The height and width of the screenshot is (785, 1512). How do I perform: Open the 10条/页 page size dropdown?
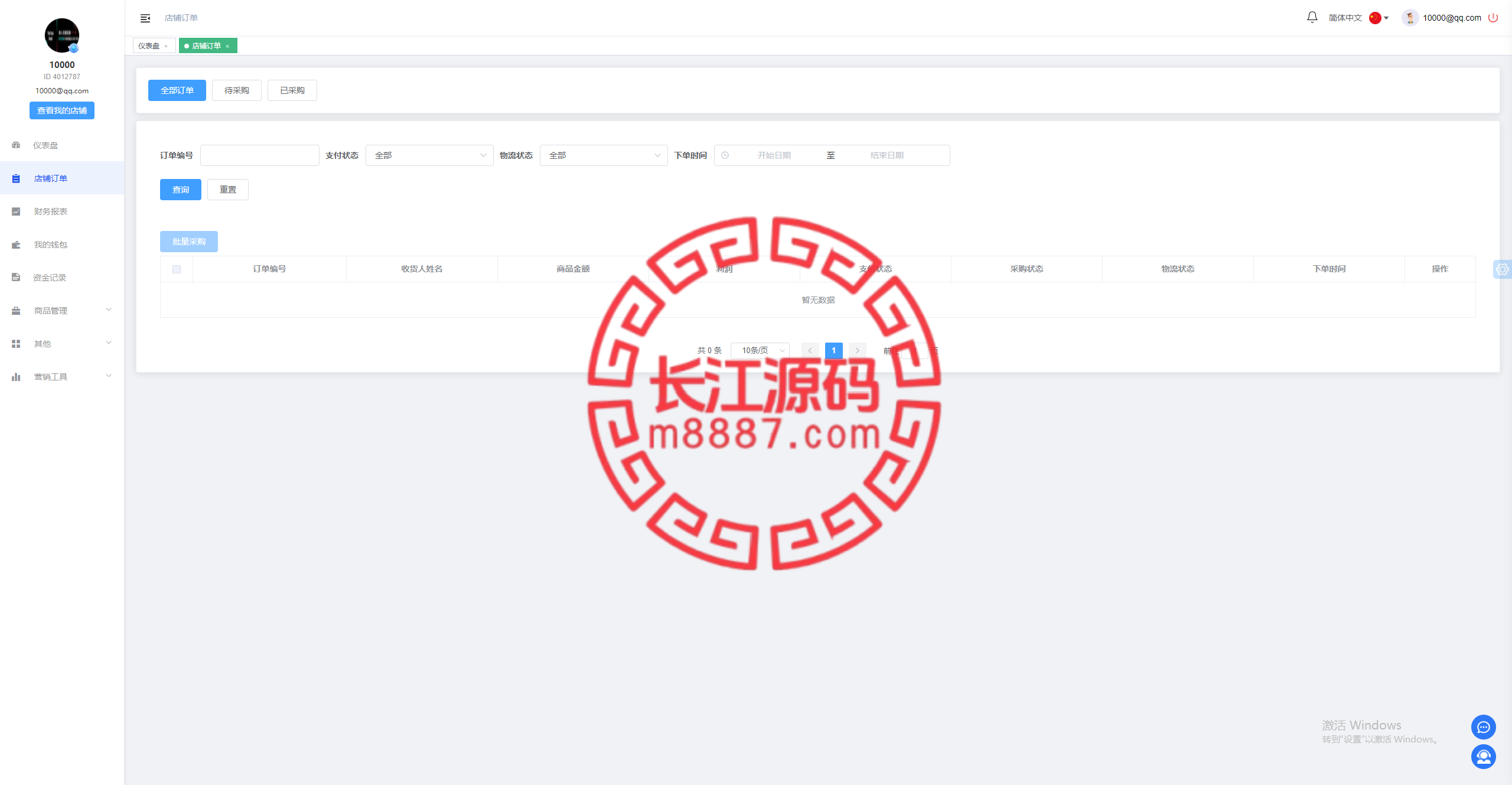pos(760,350)
